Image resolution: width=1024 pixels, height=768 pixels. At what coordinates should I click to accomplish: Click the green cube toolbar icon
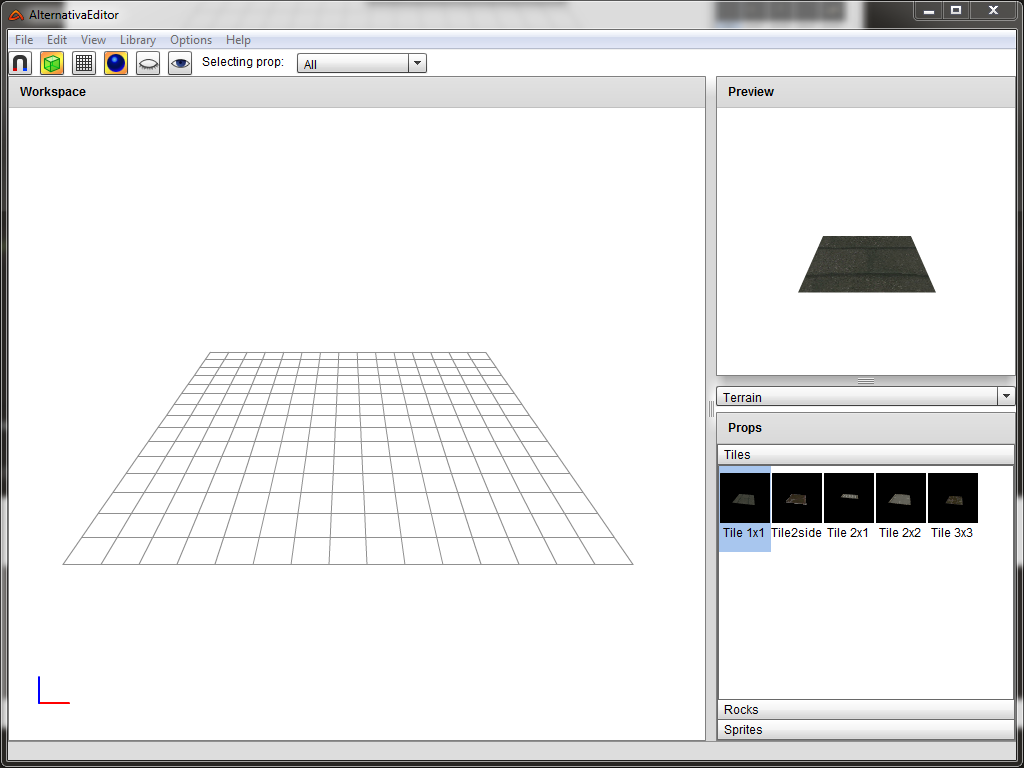(x=52, y=63)
